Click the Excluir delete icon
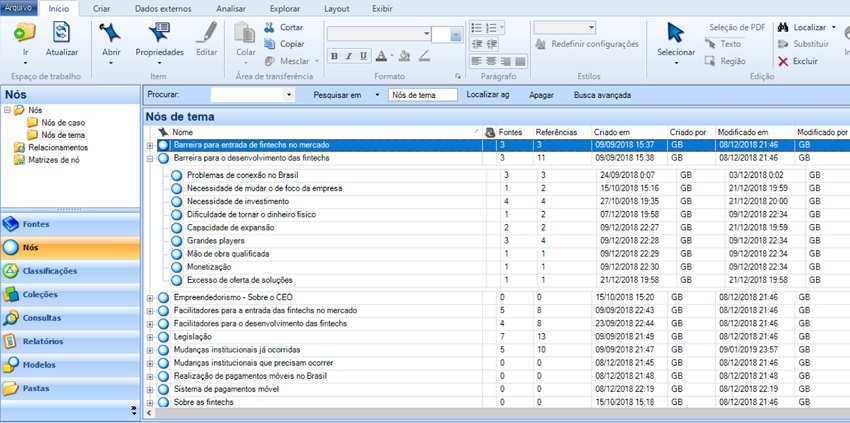This screenshot has width=850, height=423. (x=783, y=61)
